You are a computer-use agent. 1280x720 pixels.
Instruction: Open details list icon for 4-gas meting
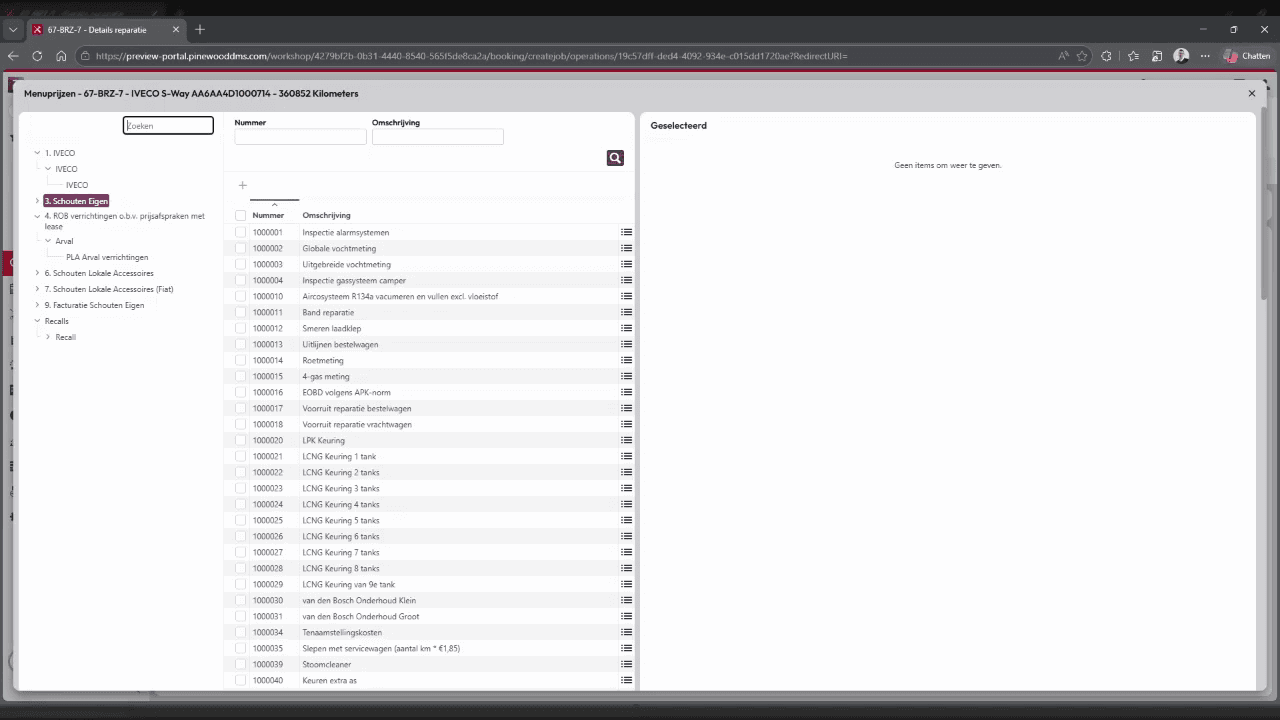pos(626,376)
